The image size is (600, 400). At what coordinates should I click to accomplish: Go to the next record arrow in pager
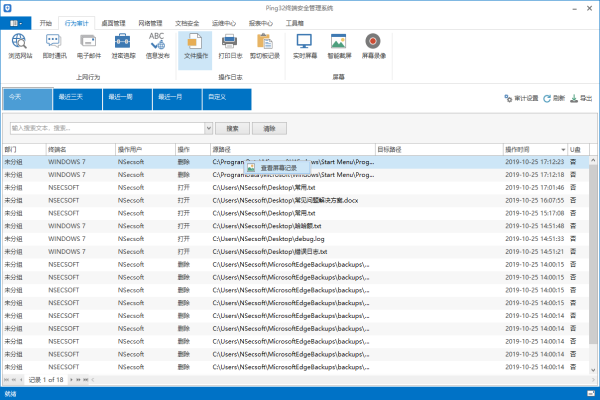(71, 380)
